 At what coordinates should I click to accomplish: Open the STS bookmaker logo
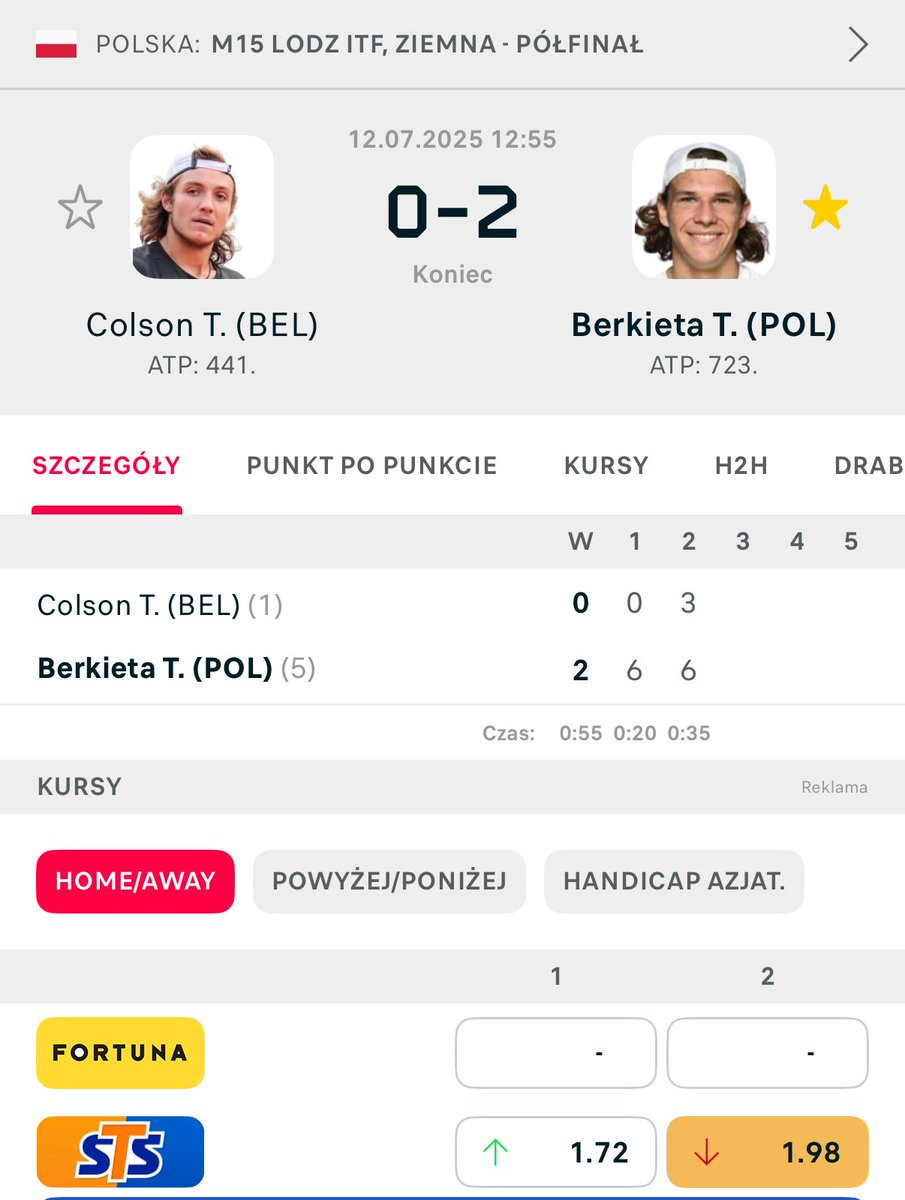coord(120,1152)
